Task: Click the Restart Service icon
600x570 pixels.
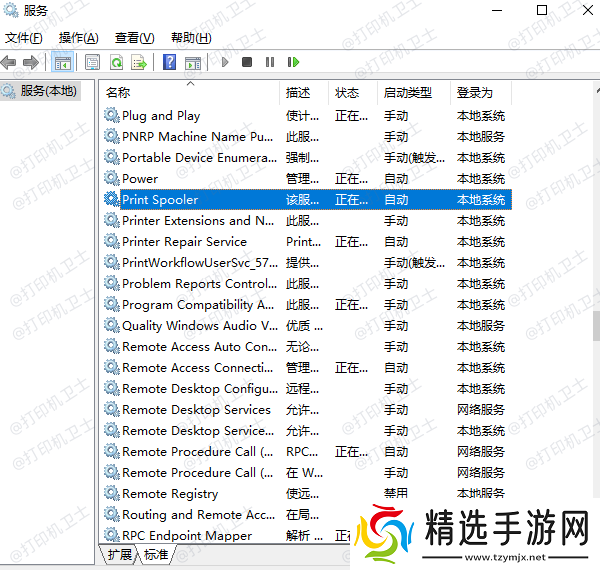Action: click(x=293, y=62)
